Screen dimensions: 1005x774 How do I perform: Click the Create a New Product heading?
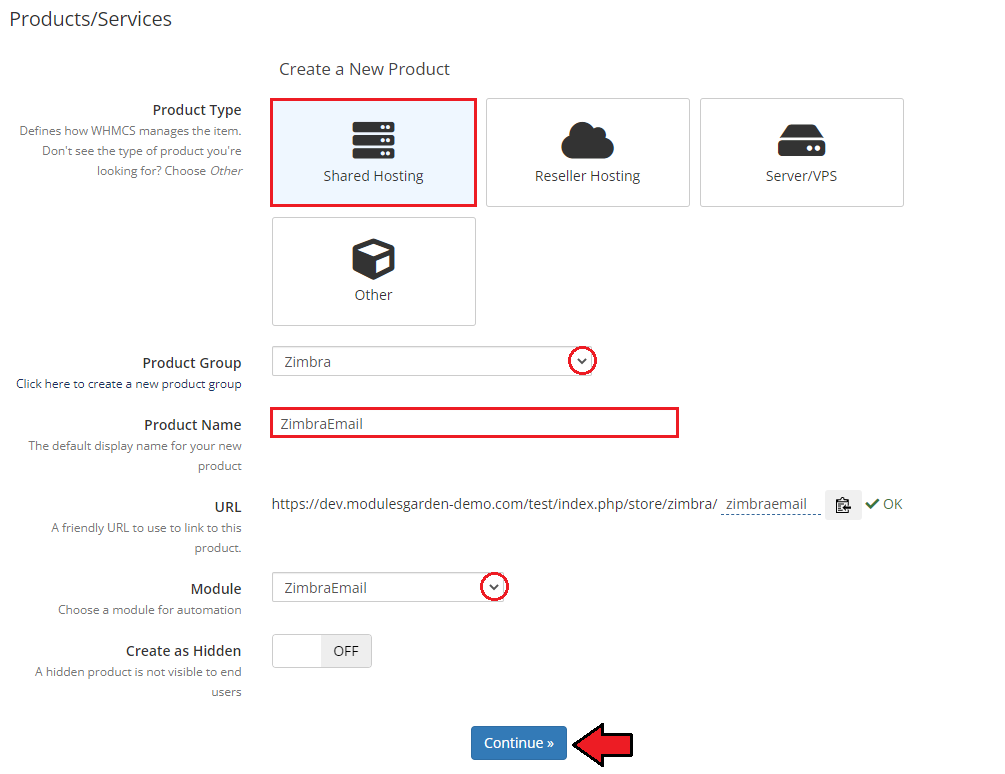click(x=364, y=69)
